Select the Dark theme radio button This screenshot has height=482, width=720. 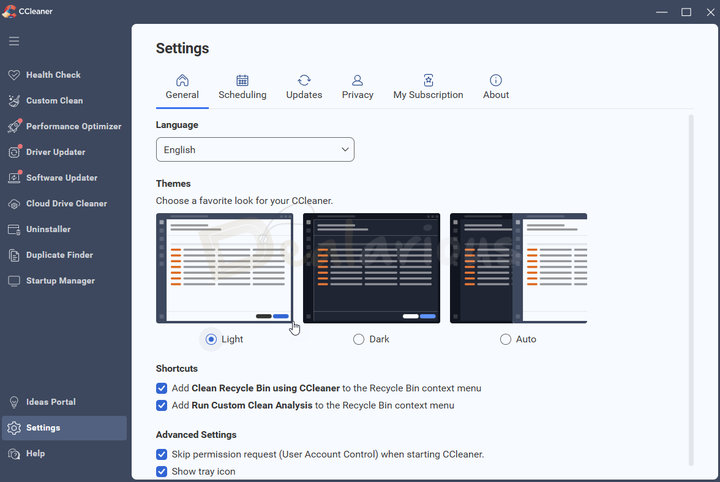click(359, 339)
